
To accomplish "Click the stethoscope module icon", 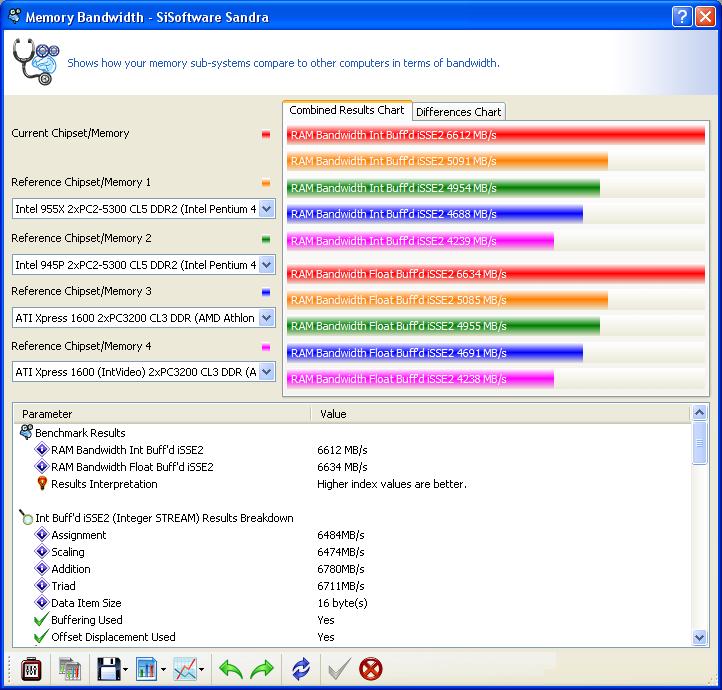I will point(35,62).
